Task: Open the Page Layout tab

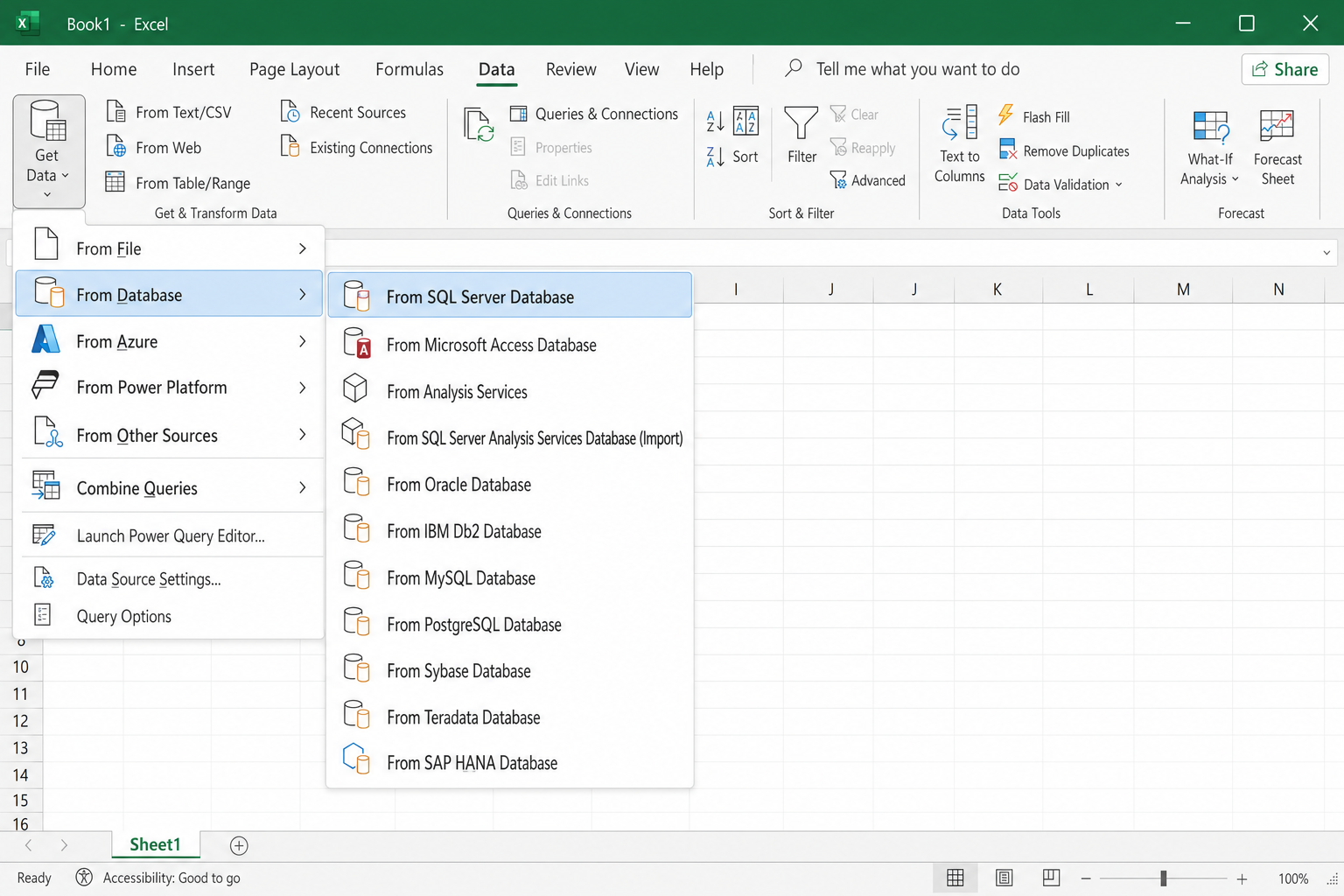Action: pos(294,69)
